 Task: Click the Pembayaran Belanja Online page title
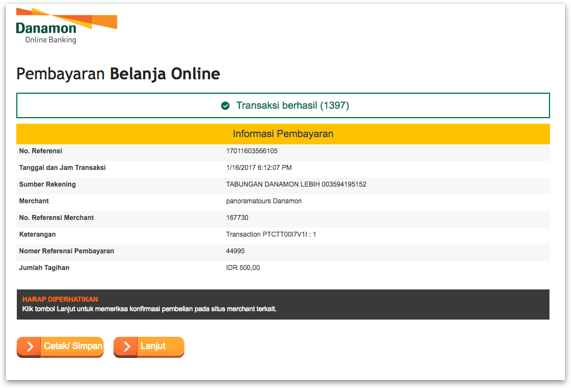[x=118, y=74]
